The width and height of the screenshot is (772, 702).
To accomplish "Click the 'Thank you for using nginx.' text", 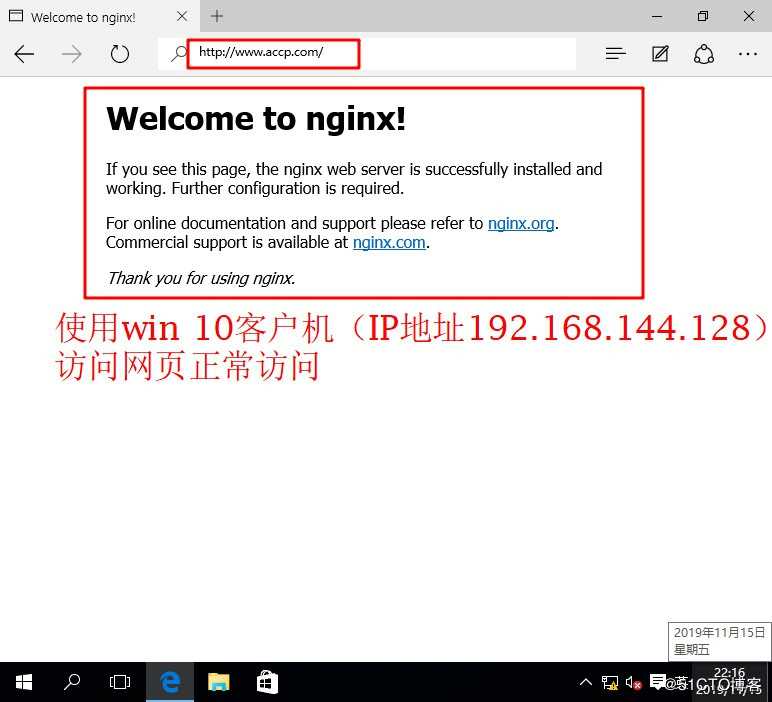I will [201, 278].
